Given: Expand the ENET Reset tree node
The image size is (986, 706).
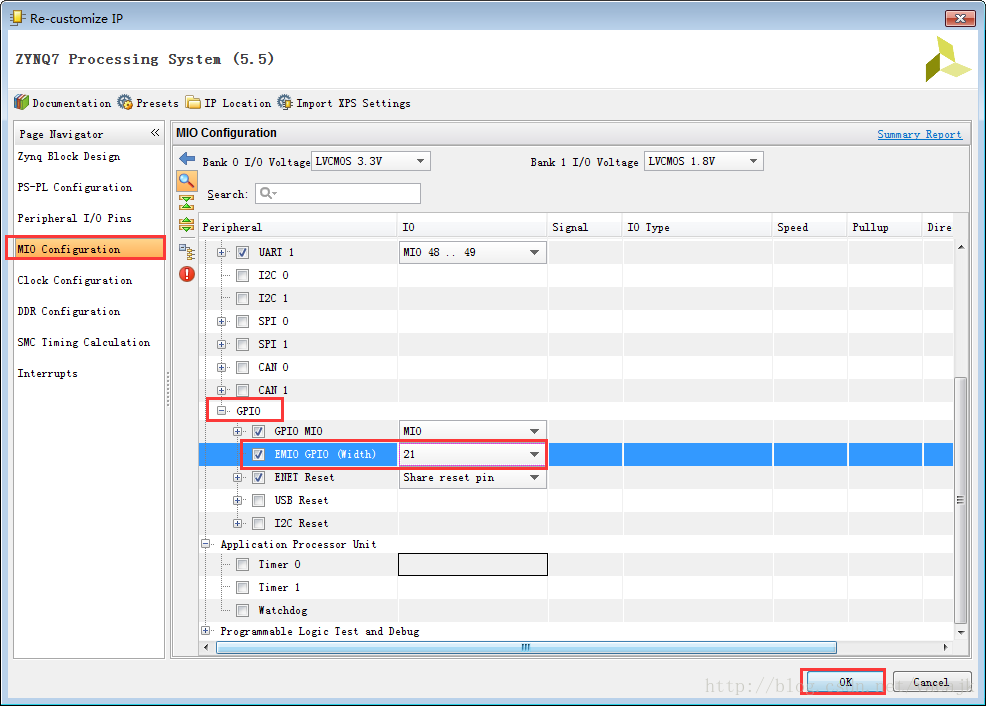Looking at the screenshot, I should (237, 478).
